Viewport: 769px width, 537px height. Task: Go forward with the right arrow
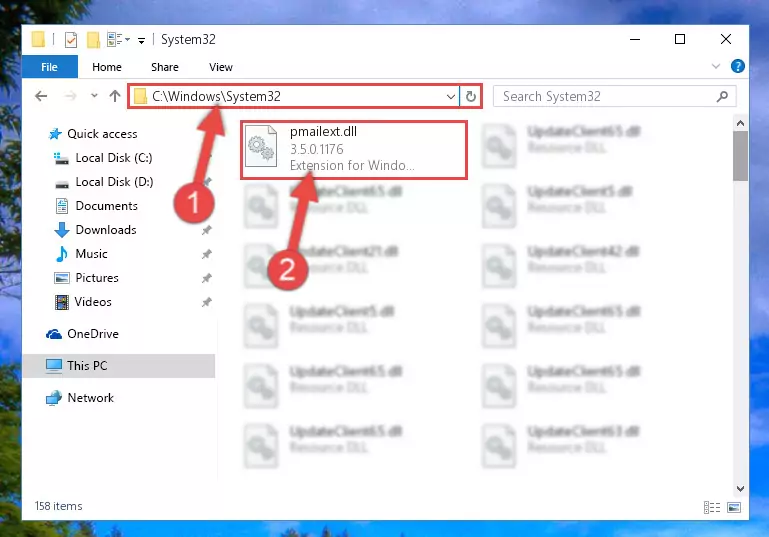tap(70, 96)
